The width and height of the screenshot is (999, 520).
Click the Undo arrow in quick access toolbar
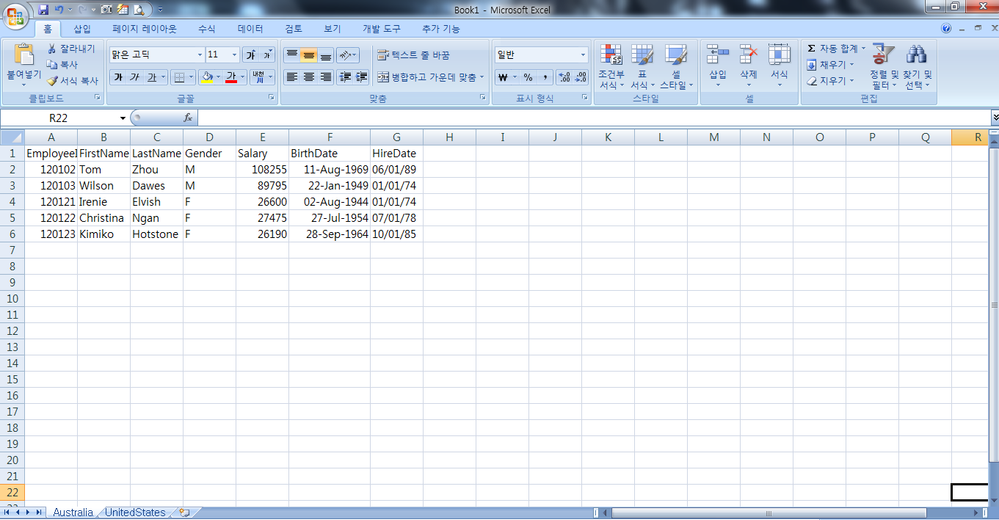[59, 10]
